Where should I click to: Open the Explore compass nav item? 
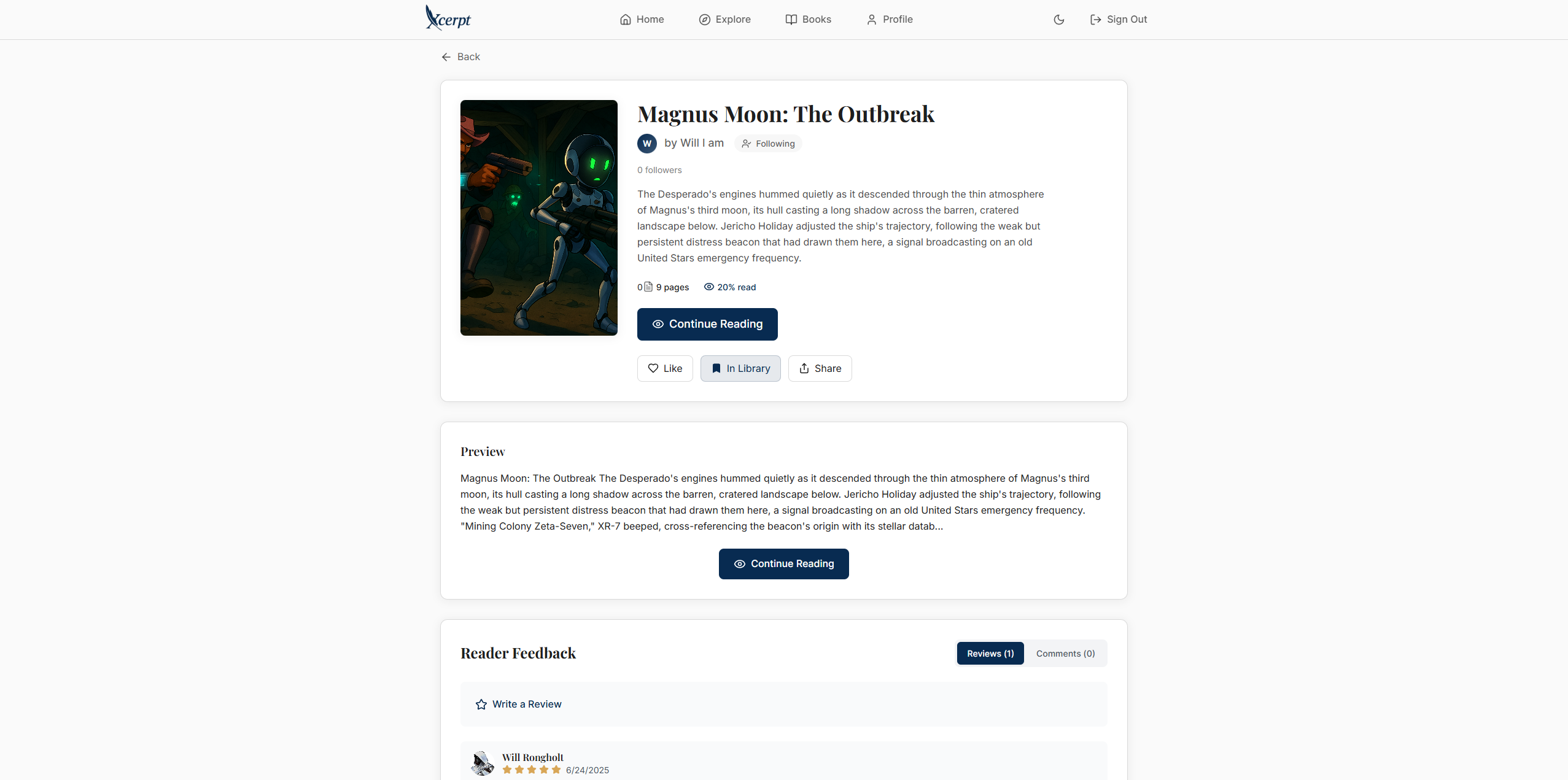click(x=724, y=20)
